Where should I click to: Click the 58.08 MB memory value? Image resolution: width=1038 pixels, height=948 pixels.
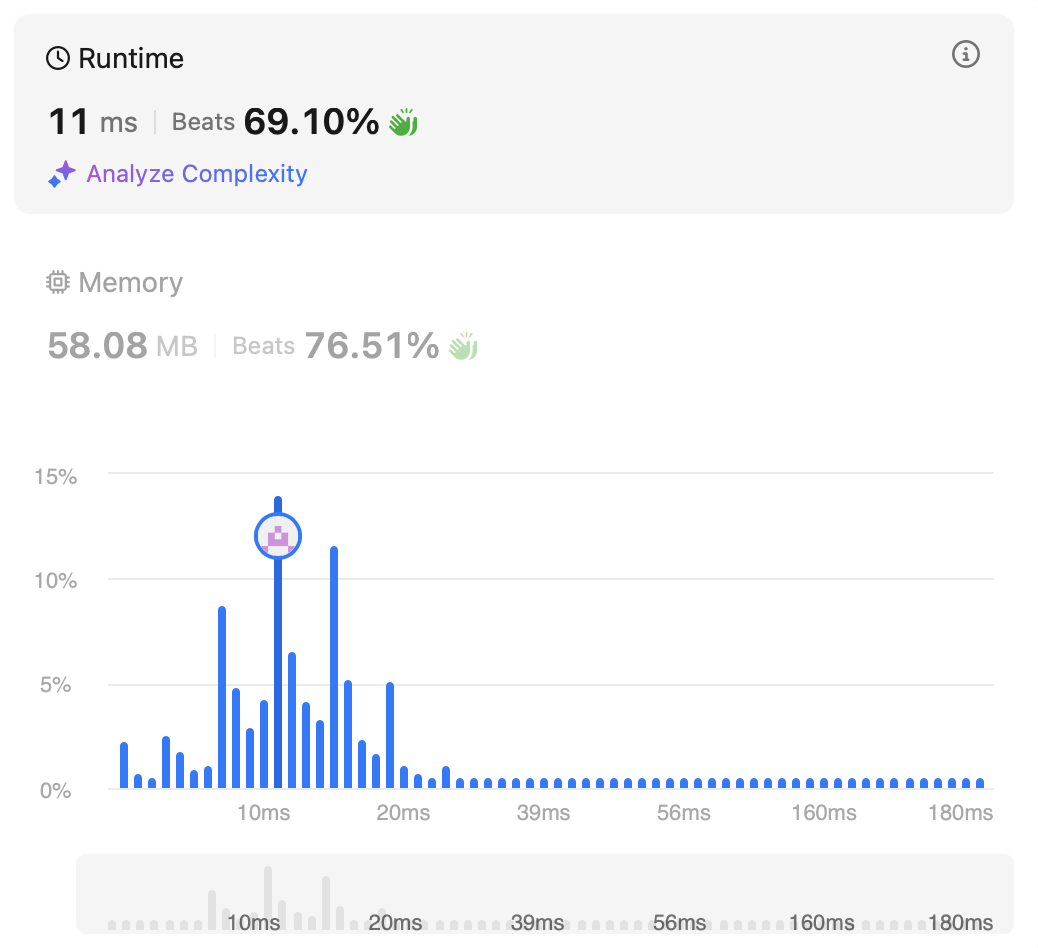coord(122,346)
